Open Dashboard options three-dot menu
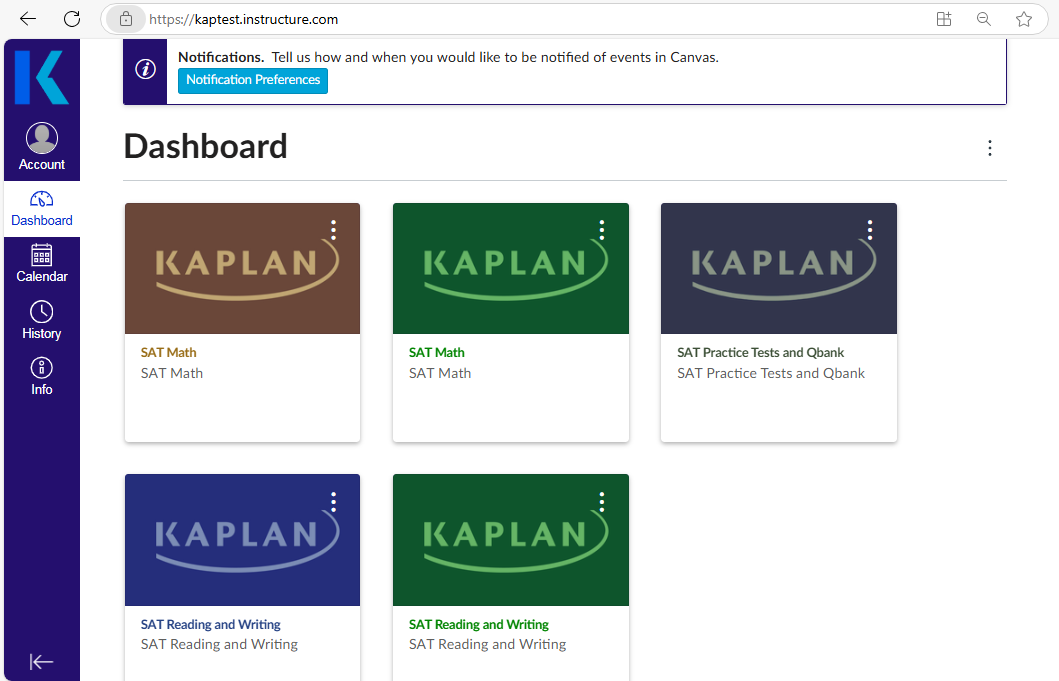 pyautogui.click(x=989, y=148)
